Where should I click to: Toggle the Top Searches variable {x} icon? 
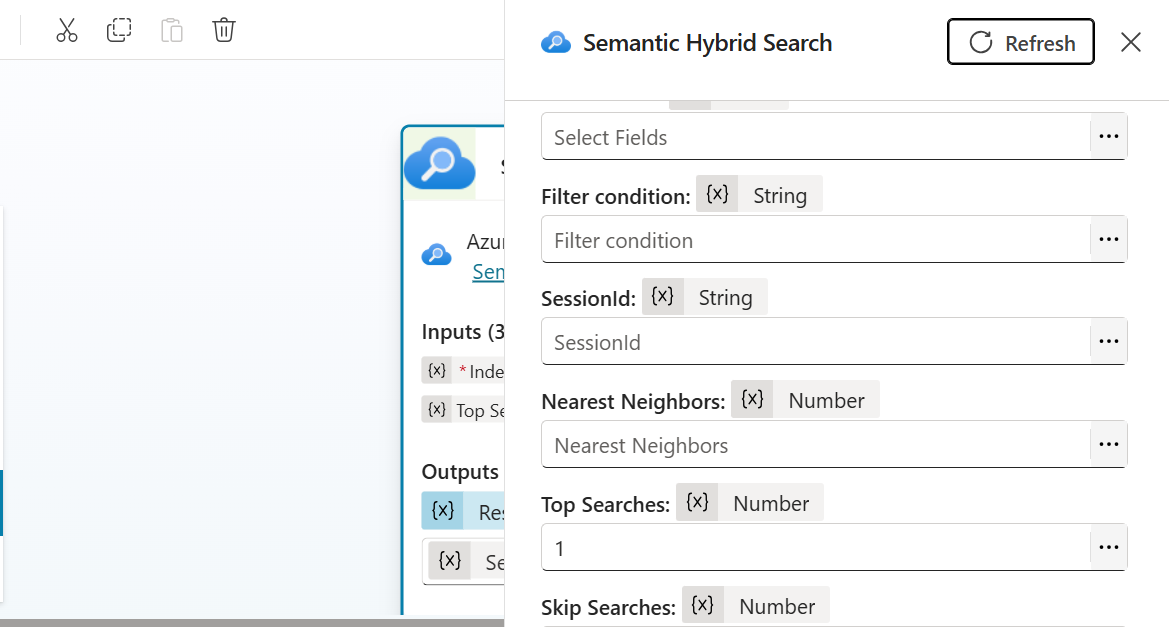(697, 502)
